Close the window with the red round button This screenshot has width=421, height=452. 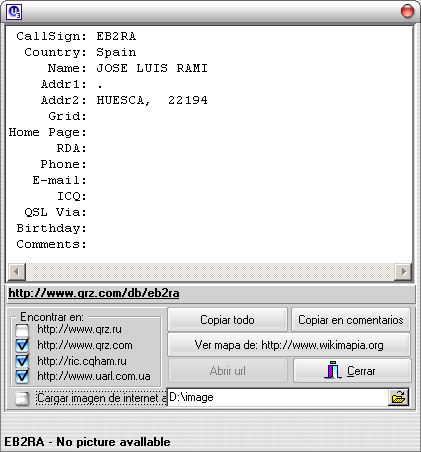[x=407, y=11]
